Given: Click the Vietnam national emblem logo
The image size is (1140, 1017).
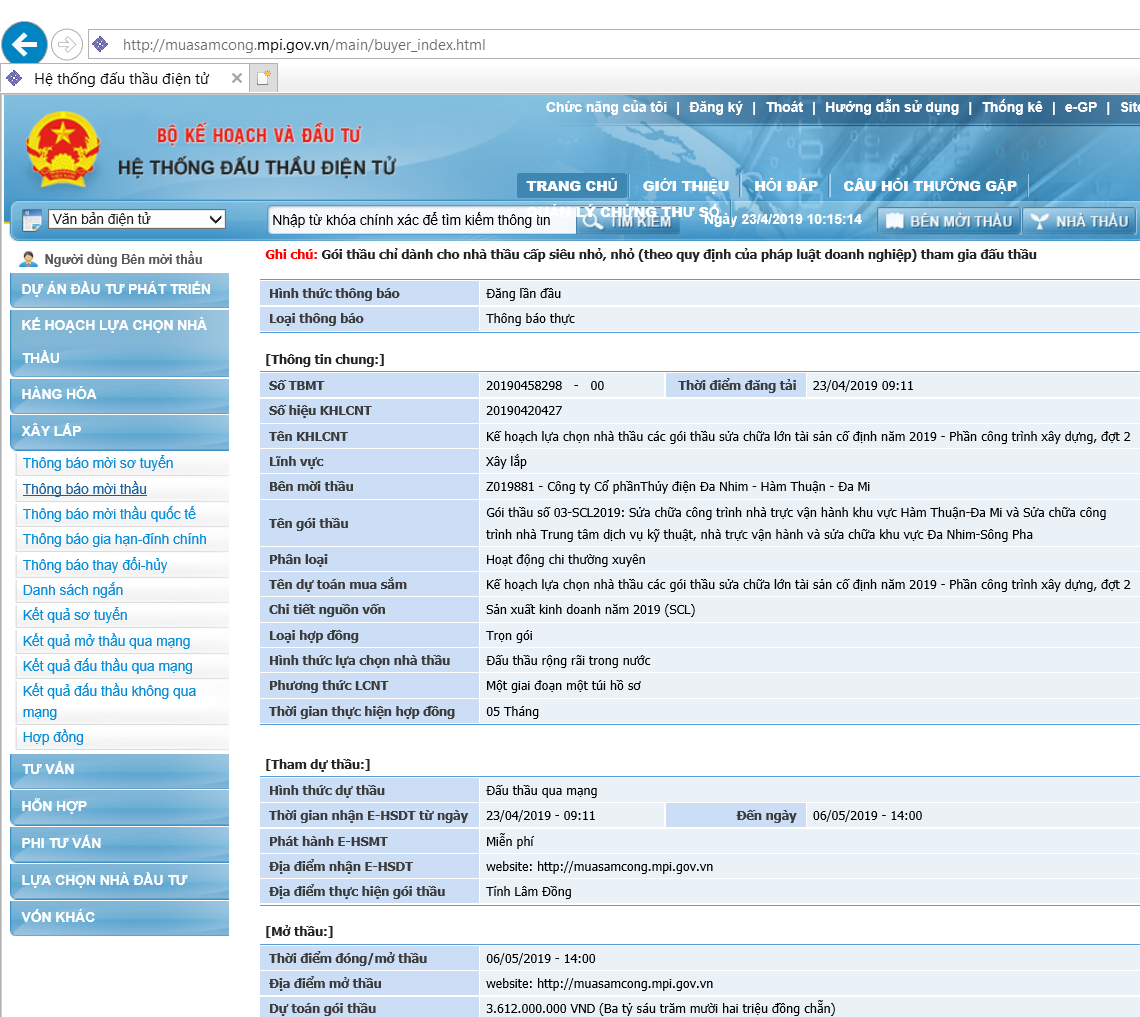Looking at the screenshot, I should click(x=63, y=149).
